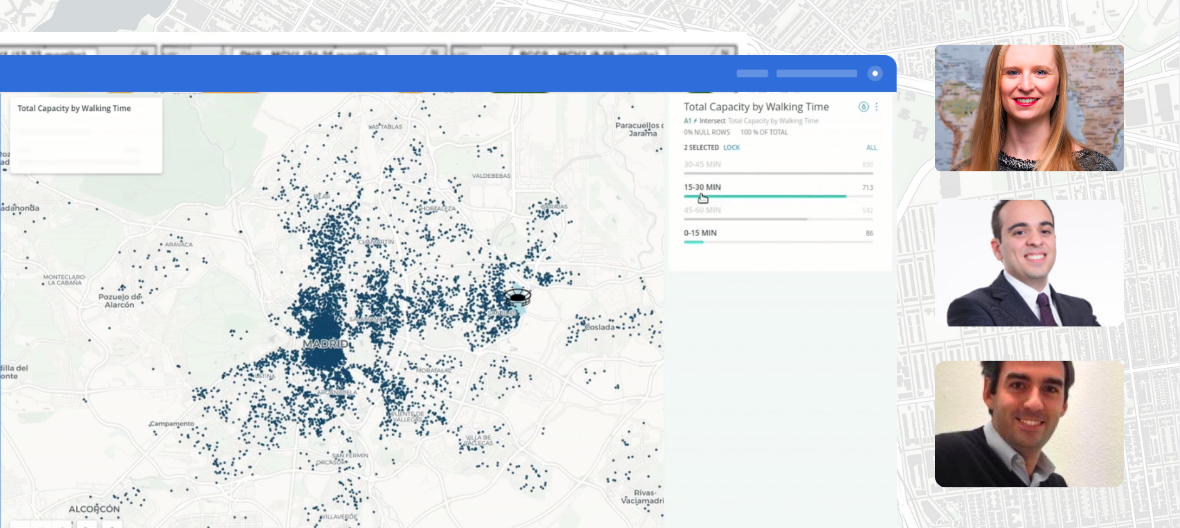Select ALL categories in the widget
The height and width of the screenshot is (528, 1180).
tap(871, 147)
